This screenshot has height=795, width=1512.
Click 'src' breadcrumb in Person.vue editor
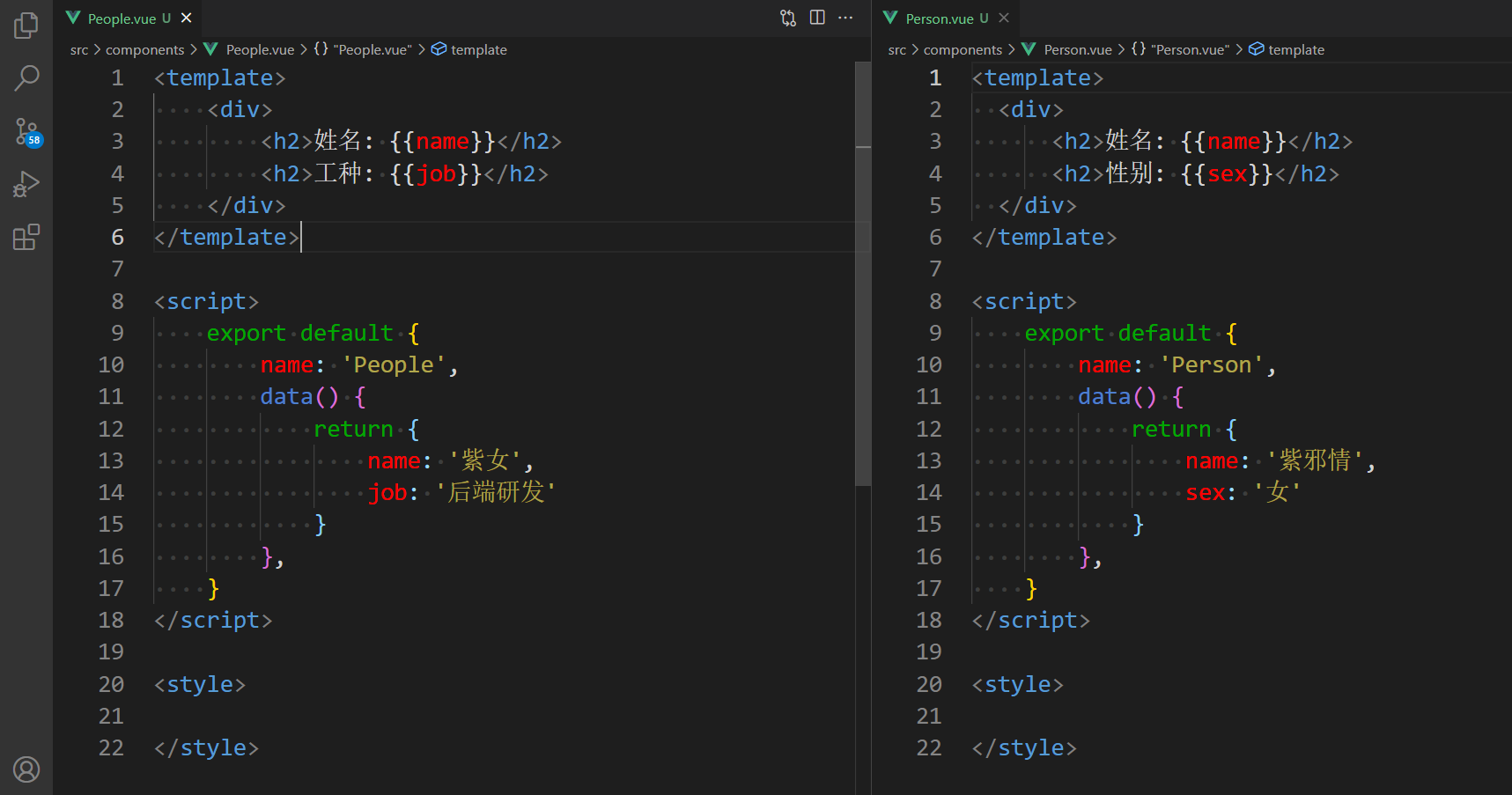897,49
